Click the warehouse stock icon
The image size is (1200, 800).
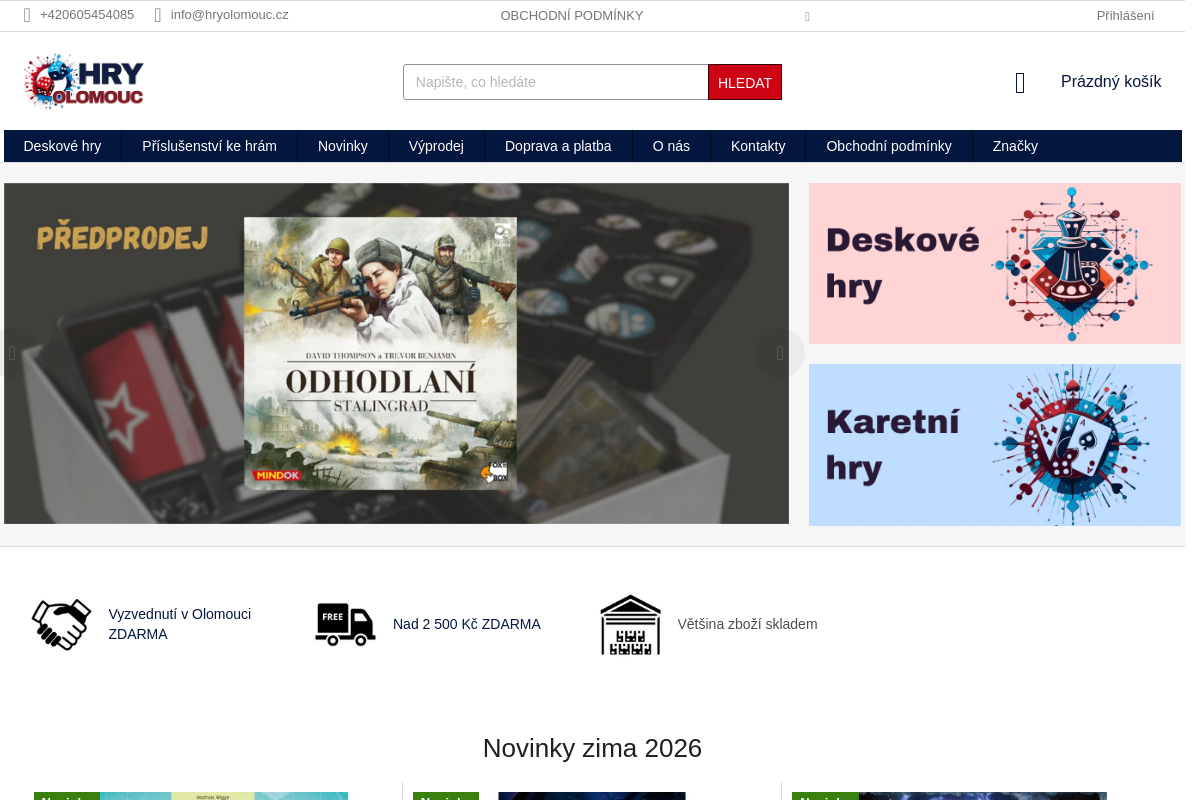click(630, 625)
